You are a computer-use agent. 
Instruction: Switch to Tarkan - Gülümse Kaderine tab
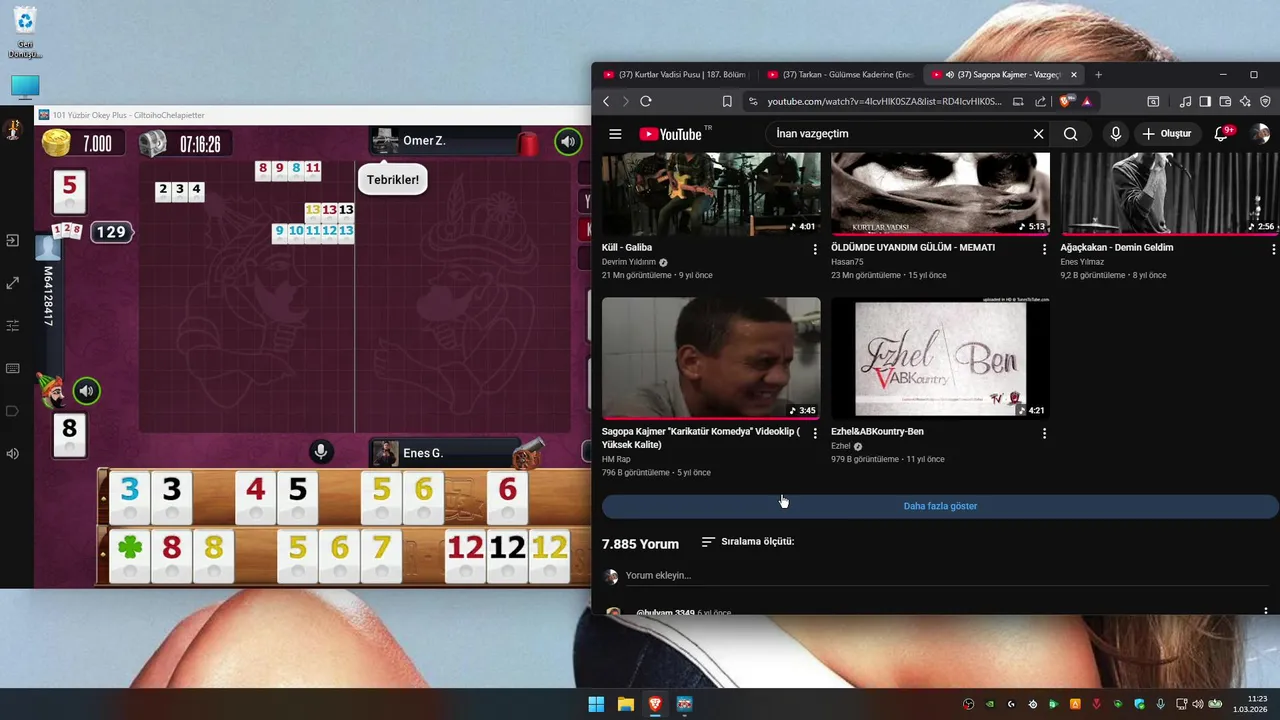pos(840,75)
